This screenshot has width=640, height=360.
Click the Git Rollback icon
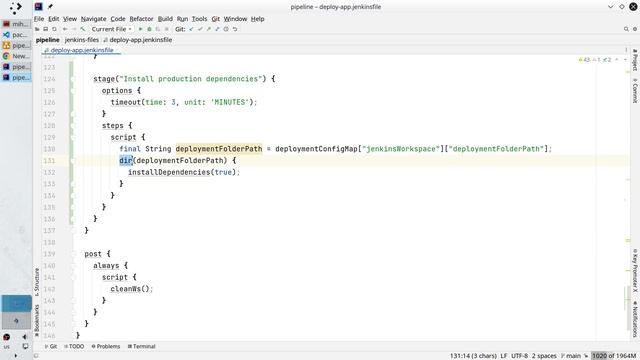pyautogui.click(x=235, y=29)
